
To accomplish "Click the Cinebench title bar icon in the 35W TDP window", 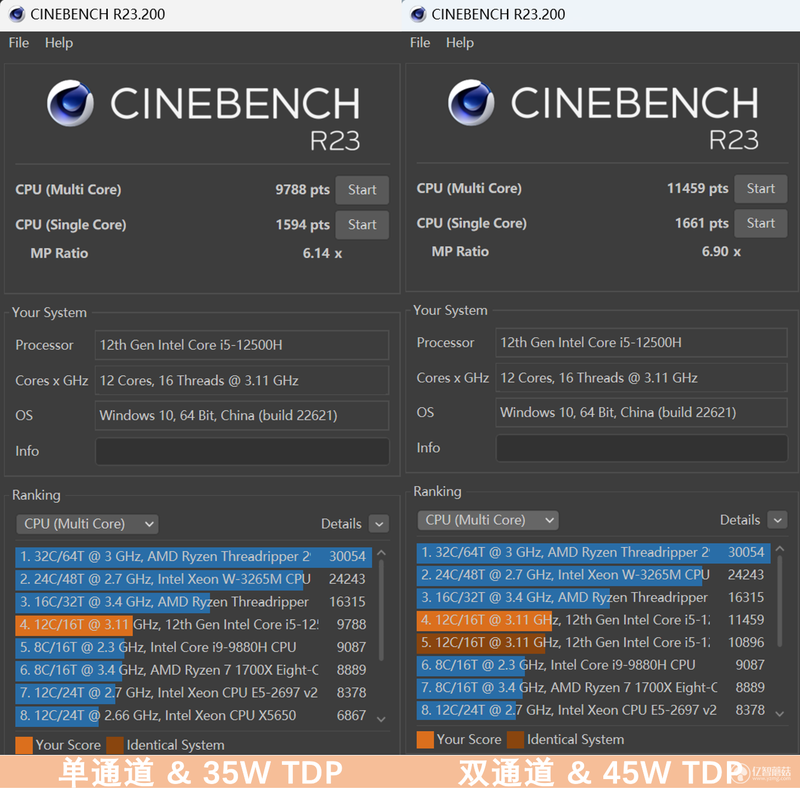I will [x=17, y=14].
